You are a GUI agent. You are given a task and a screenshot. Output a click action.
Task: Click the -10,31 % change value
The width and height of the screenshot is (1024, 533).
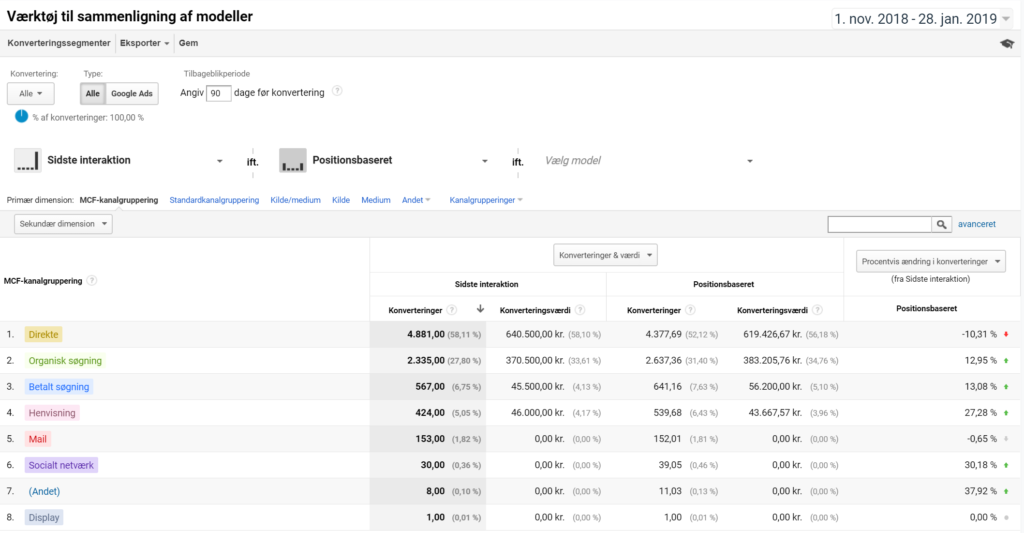tap(979, 334)
